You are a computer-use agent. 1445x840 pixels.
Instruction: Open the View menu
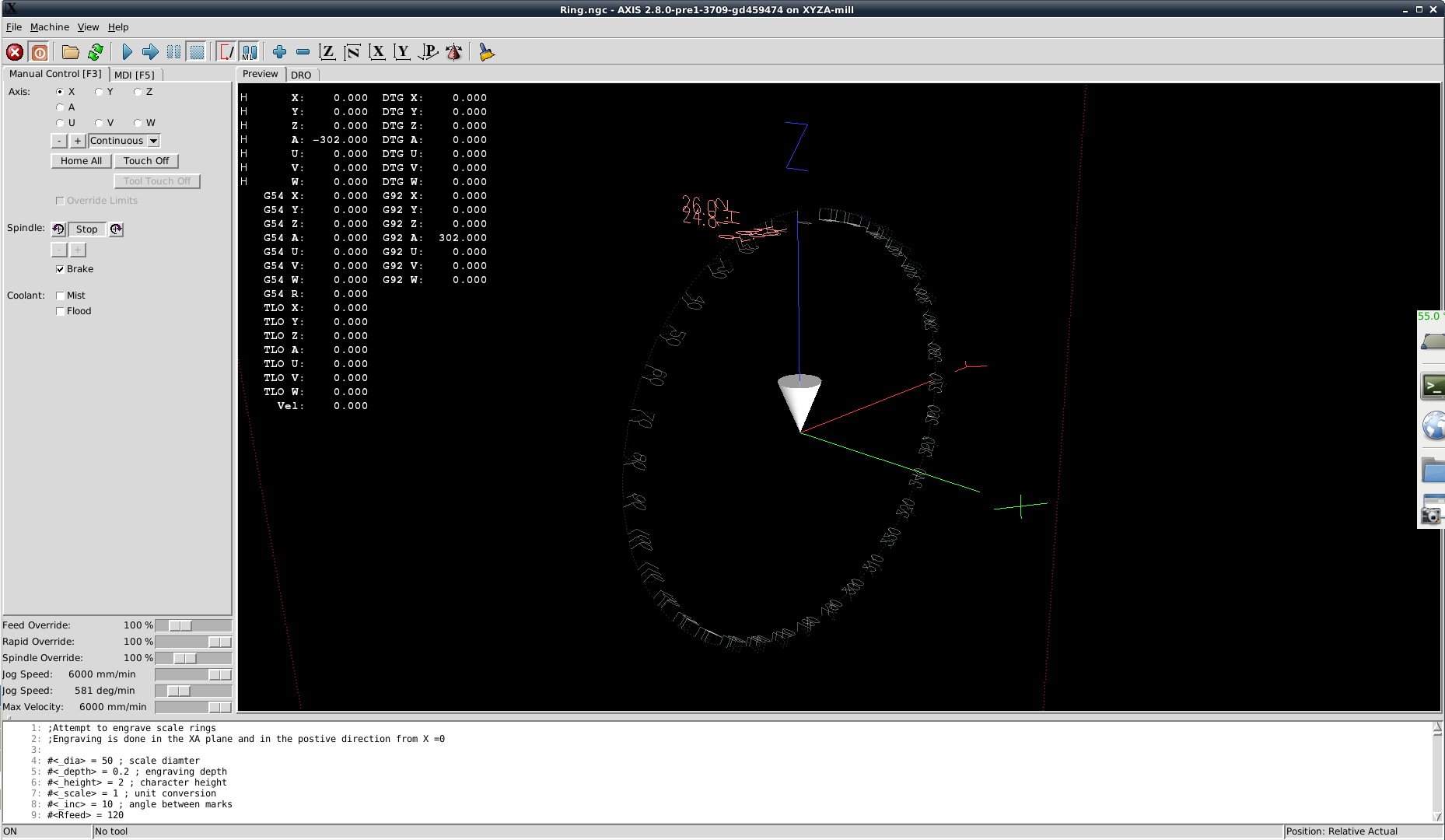pyautogui.click(x=88, y=27)
